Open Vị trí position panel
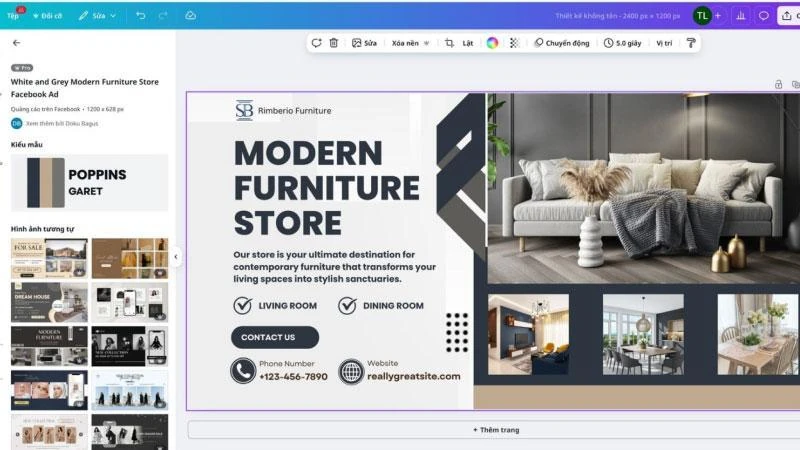 (x=664, y=43)
